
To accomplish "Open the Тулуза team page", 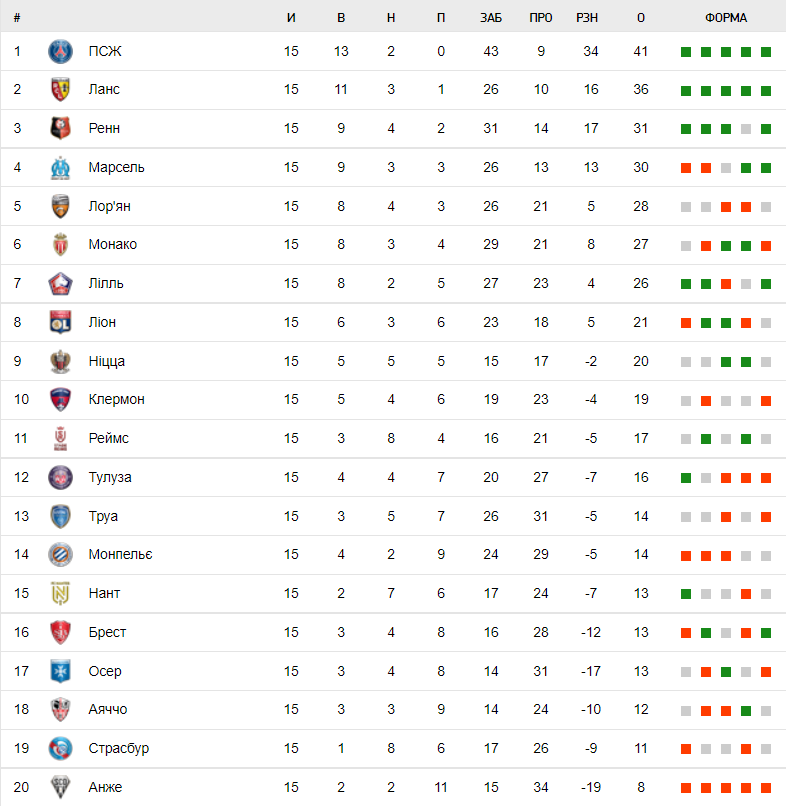I will pyautogui.click(x=110, y=477).
